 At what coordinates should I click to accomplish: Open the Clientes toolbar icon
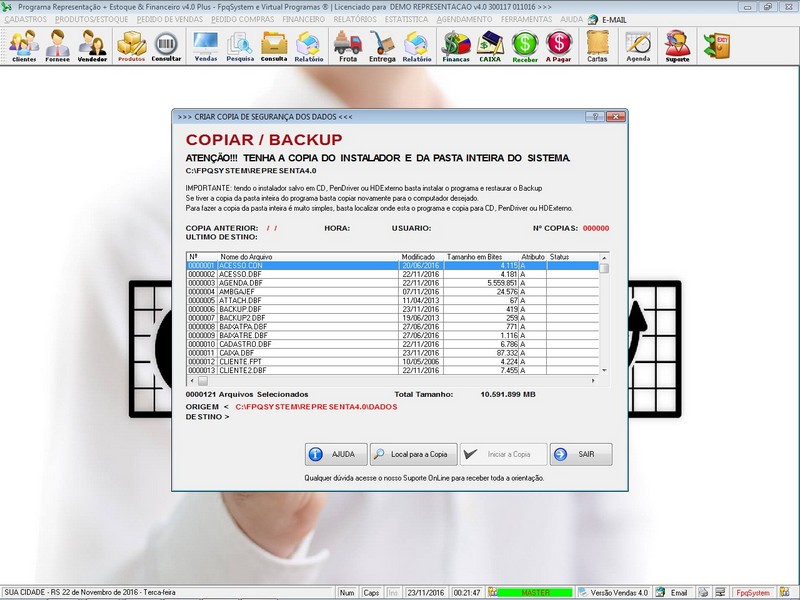click(x=24, y=46)
